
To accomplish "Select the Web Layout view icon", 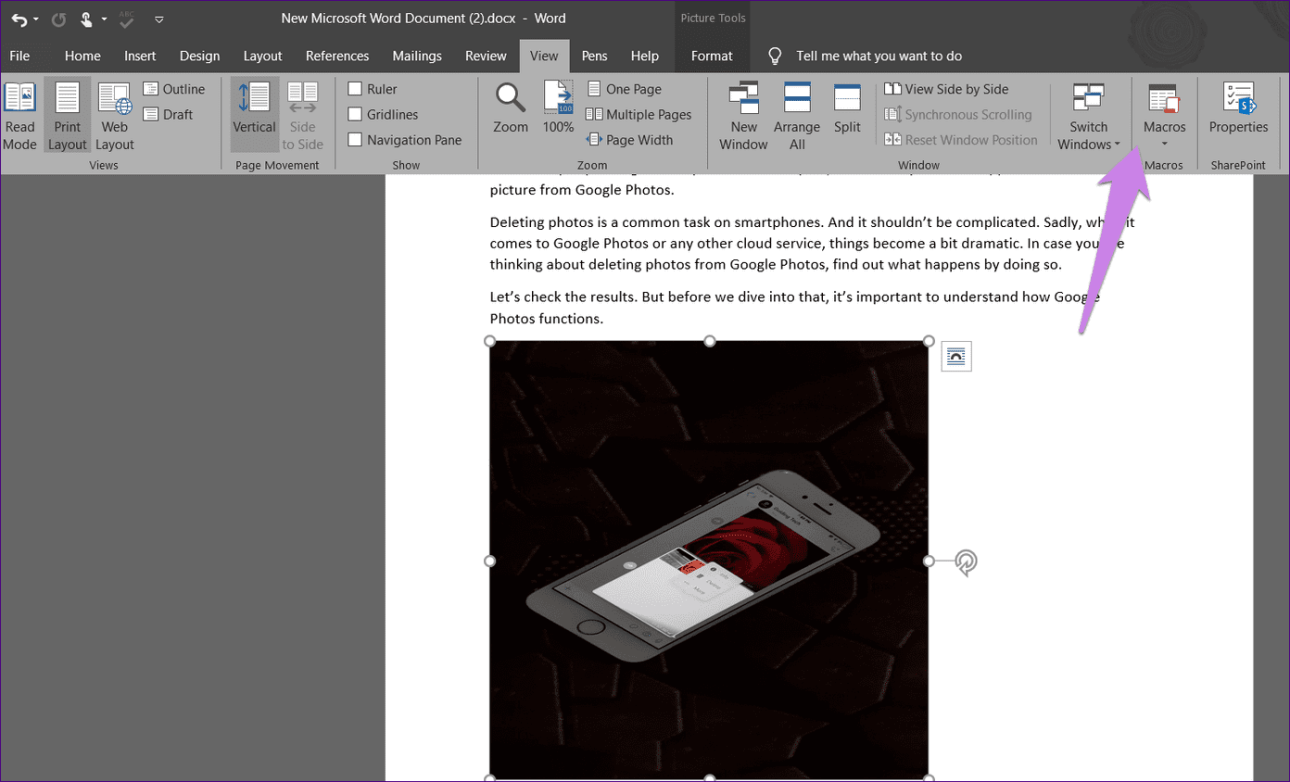I will (114, 100).
